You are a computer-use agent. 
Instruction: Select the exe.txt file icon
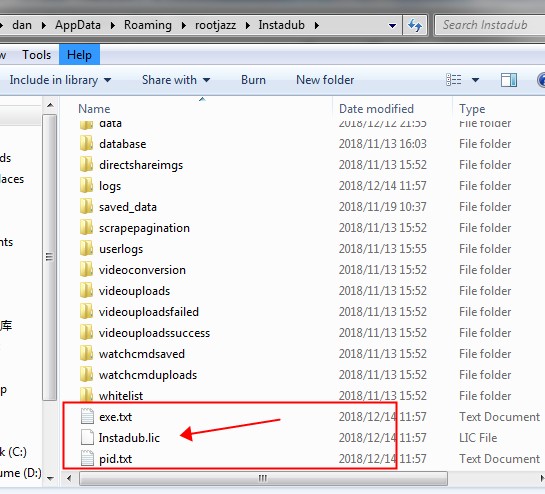[x=87, y=416]
